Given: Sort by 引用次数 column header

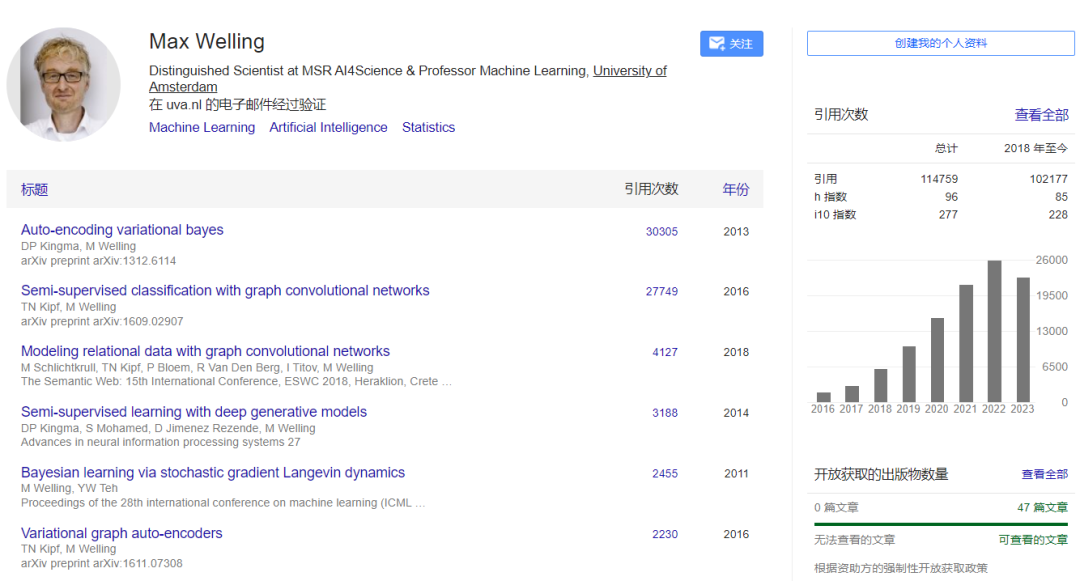Looking at the screenshot, I should click(651, 189).
